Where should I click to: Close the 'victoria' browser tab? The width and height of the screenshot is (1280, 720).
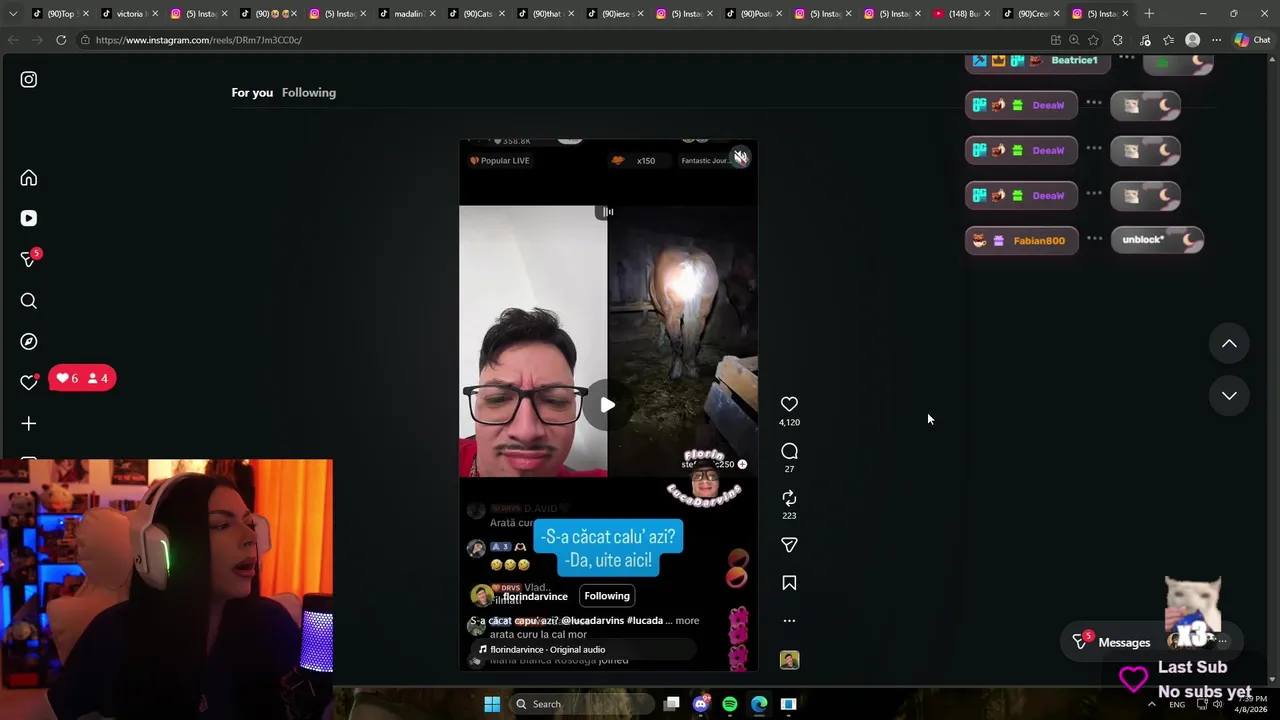pos(155,14)
